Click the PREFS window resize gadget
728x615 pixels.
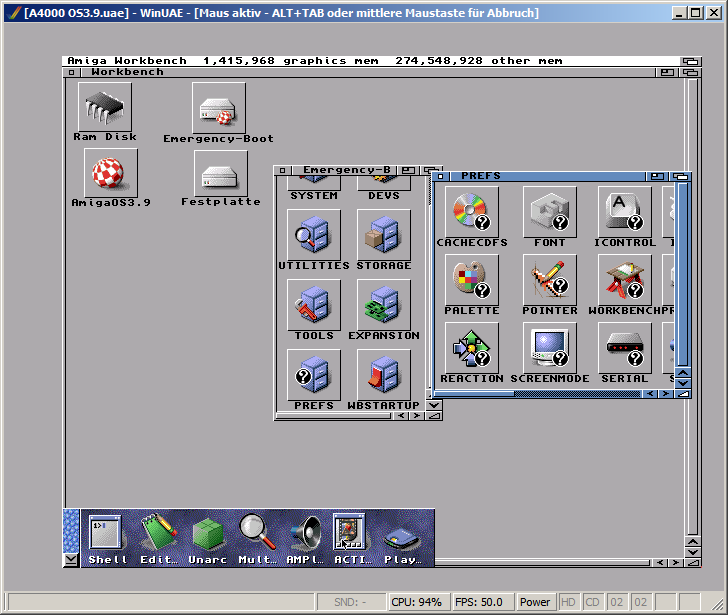[x=682, y=394]
